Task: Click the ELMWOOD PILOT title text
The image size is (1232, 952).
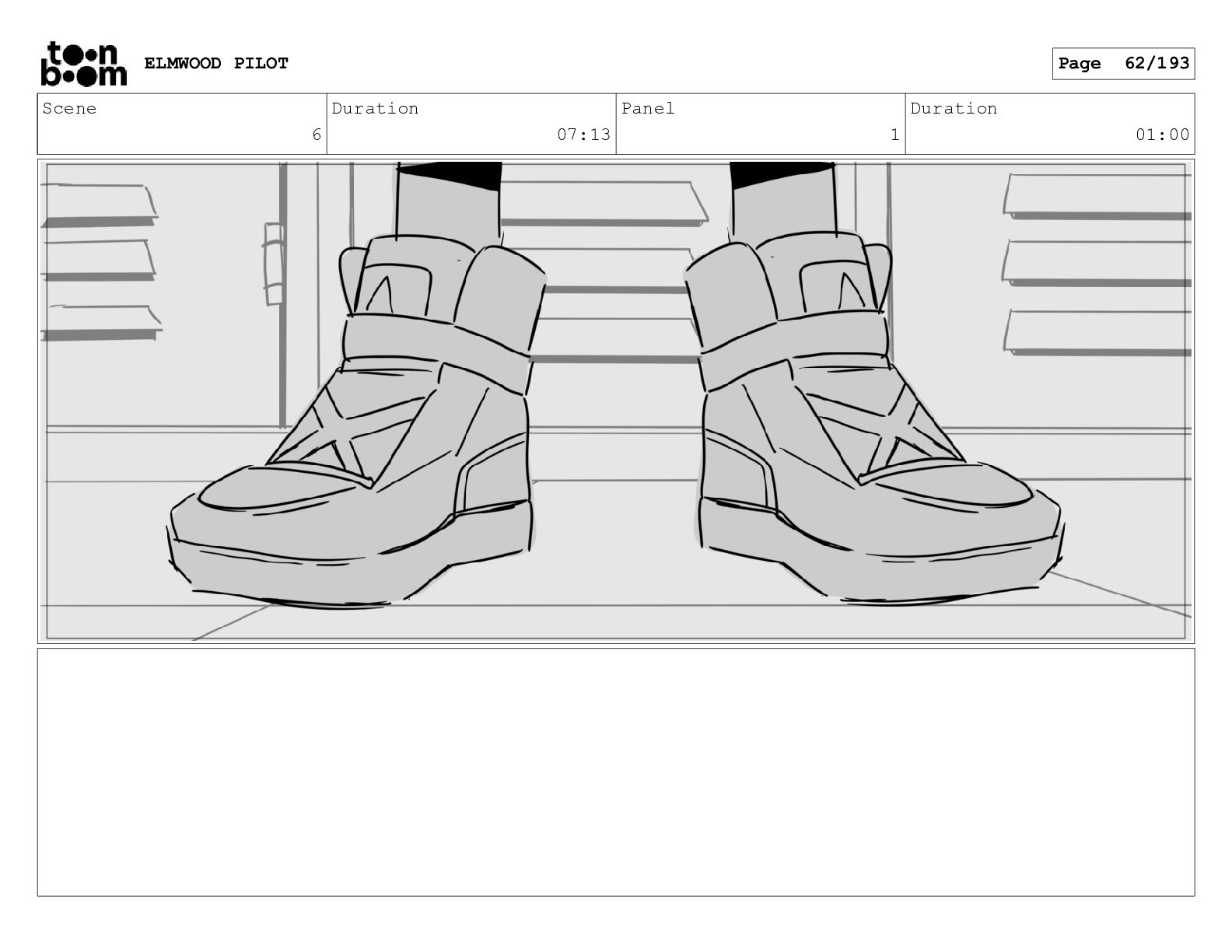Action: click(x=216, y=63)
